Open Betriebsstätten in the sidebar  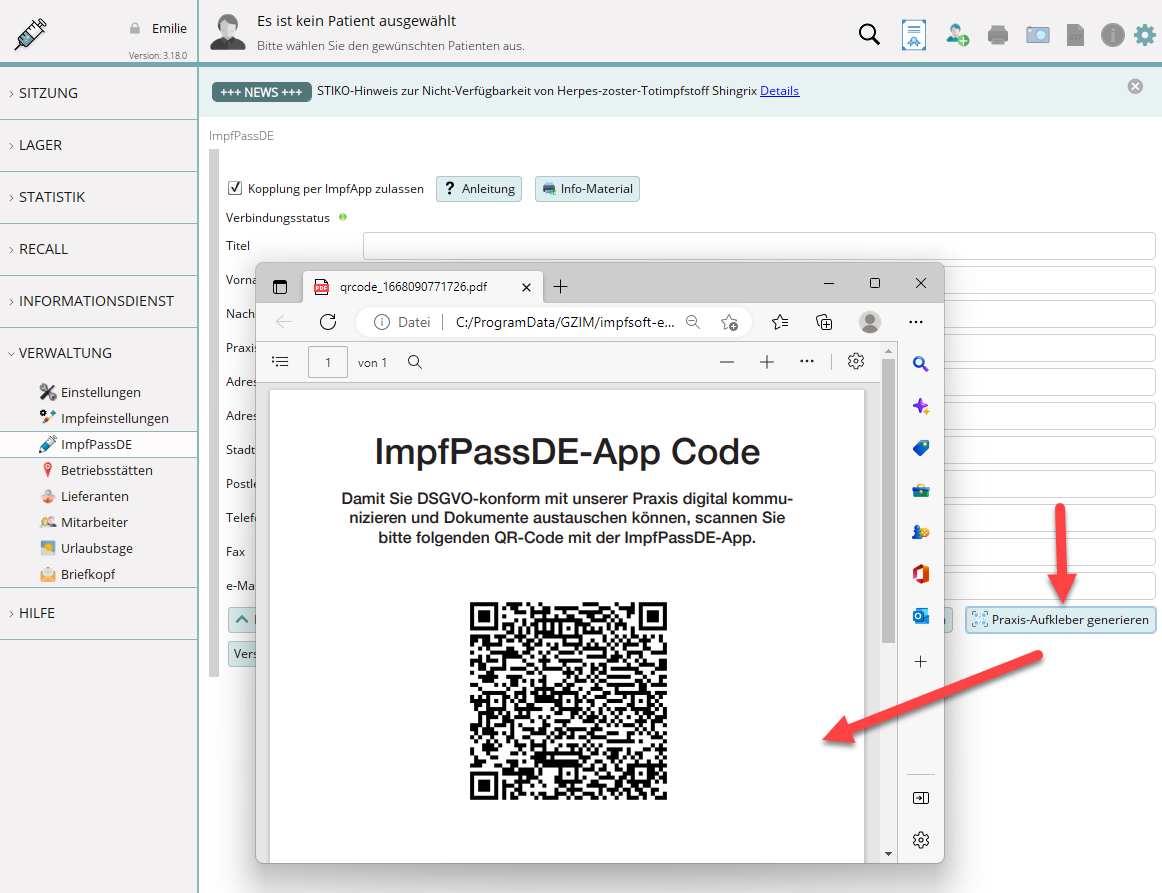click(107, 471)
